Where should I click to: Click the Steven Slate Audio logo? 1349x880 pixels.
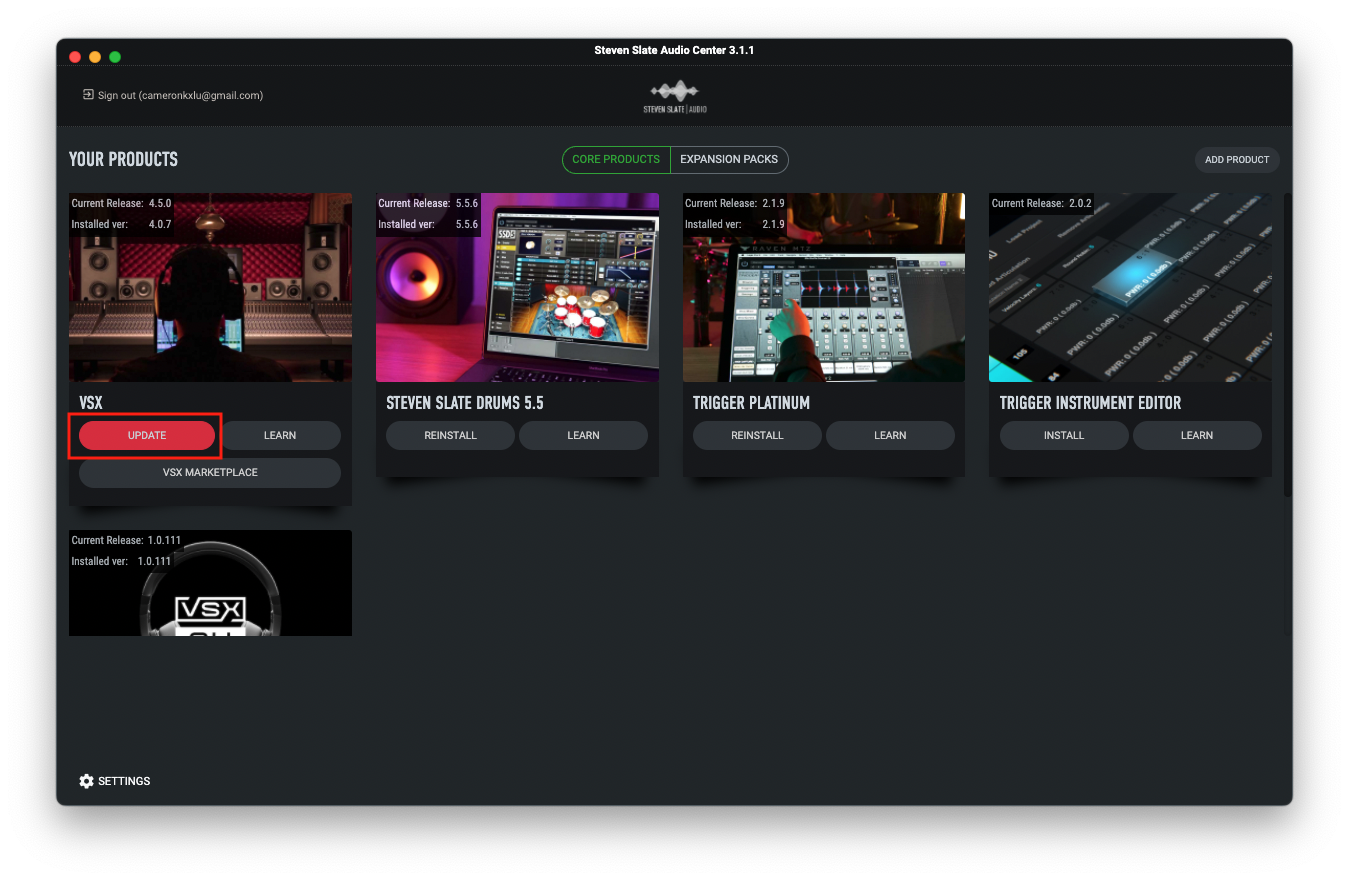coord(675,97)
